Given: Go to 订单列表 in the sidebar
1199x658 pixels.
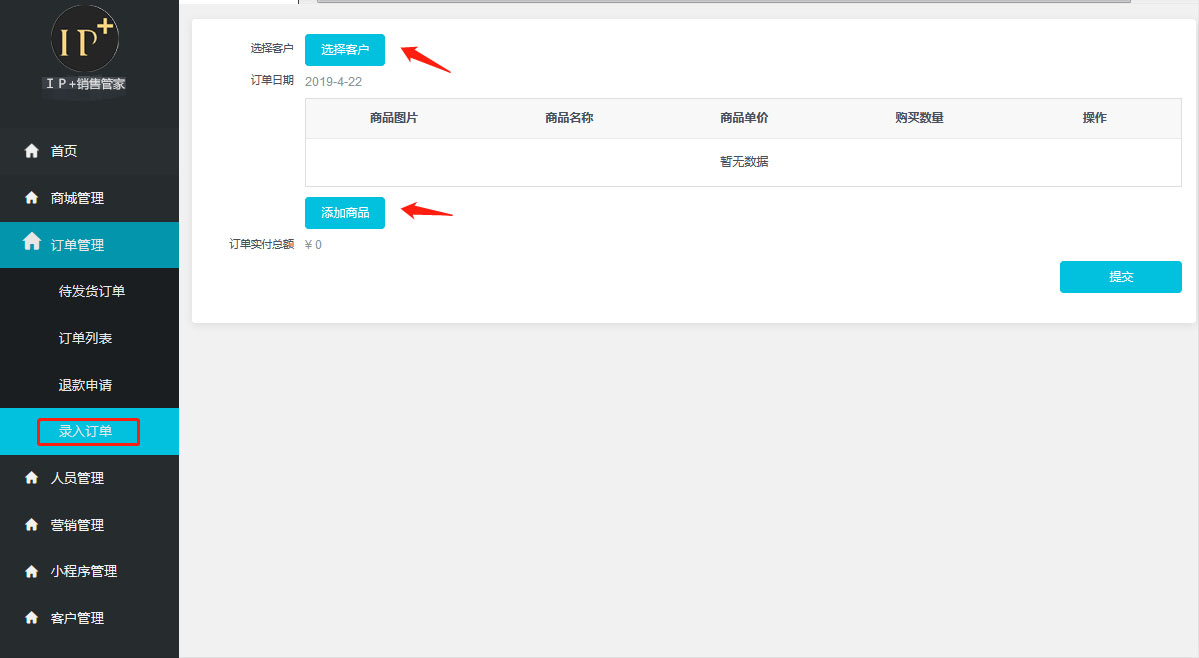Looking at the screenshot, I should coord(85,338).
